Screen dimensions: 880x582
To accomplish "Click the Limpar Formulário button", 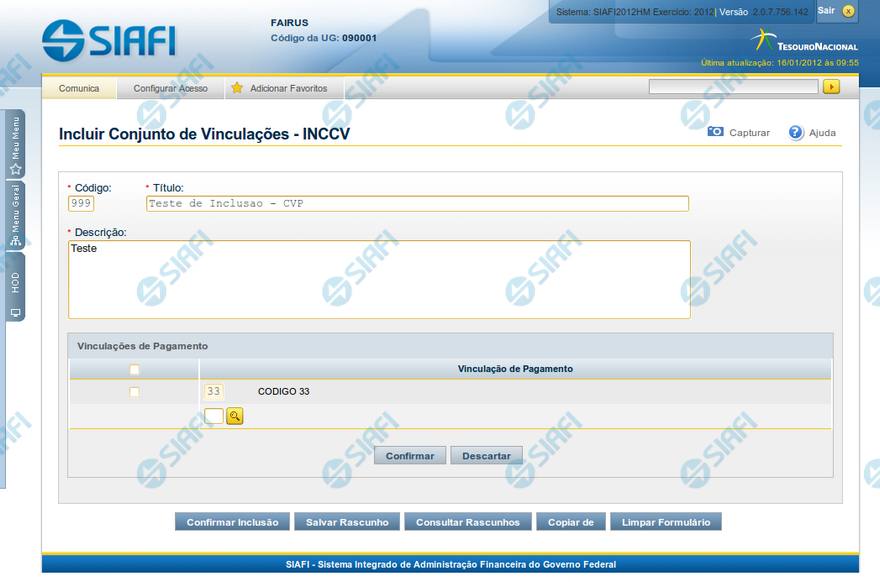I will point(665,522).
